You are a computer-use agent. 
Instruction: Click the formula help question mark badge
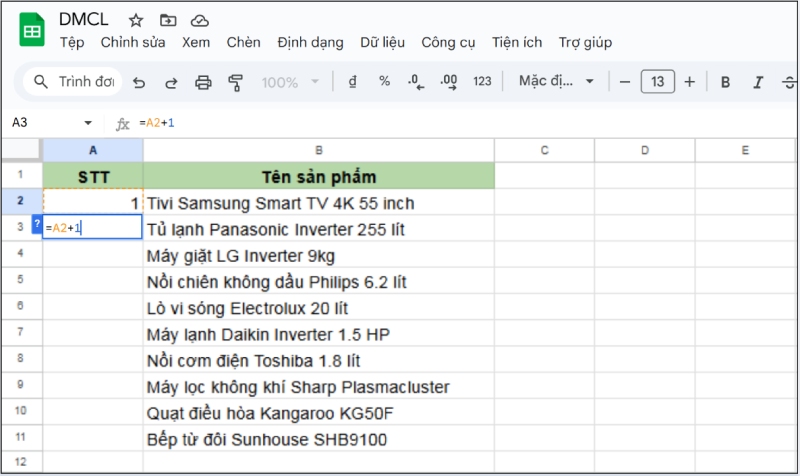(x=37, y=224)
